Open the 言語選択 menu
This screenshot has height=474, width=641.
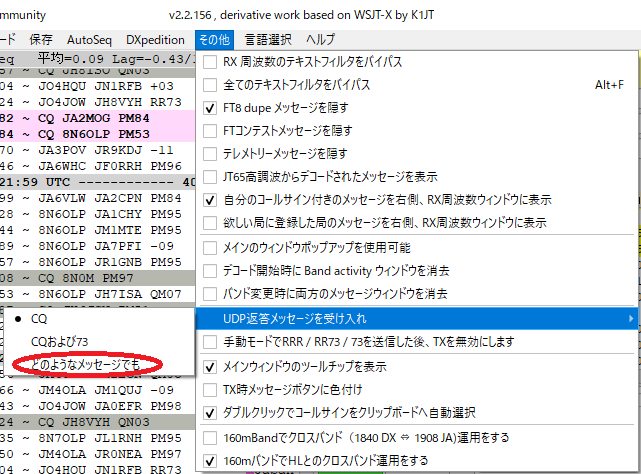268,40
